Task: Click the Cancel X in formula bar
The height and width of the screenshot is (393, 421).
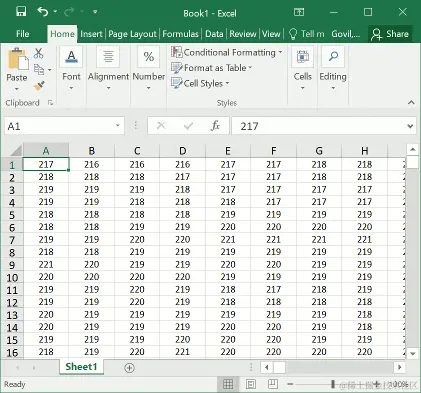Action: point(161,126)
